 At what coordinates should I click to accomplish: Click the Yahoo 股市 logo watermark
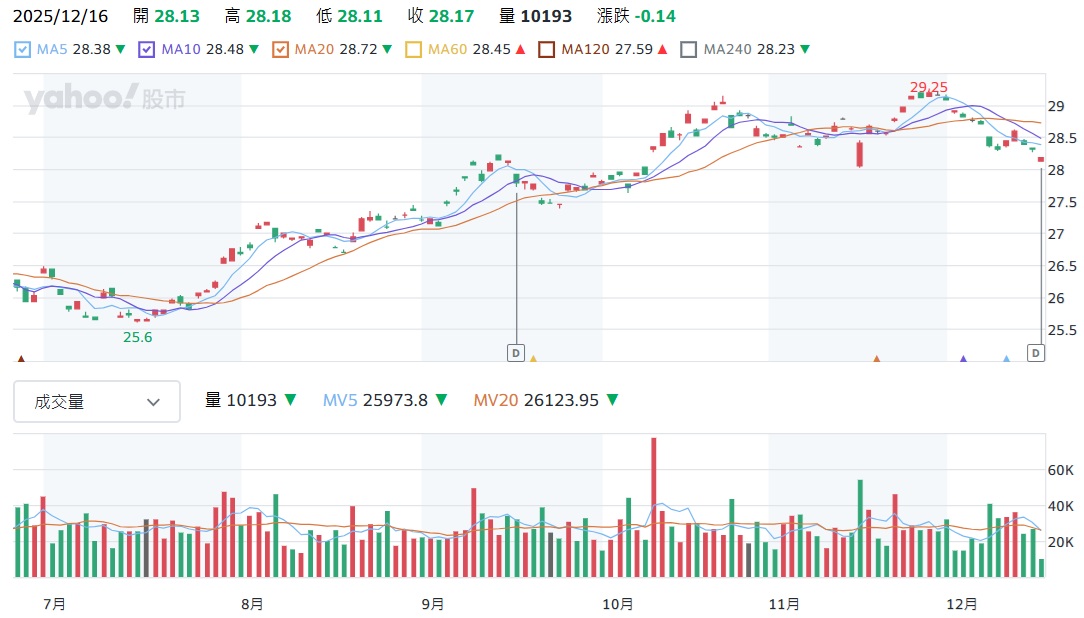pyautogui.click(x=105, y=98)
